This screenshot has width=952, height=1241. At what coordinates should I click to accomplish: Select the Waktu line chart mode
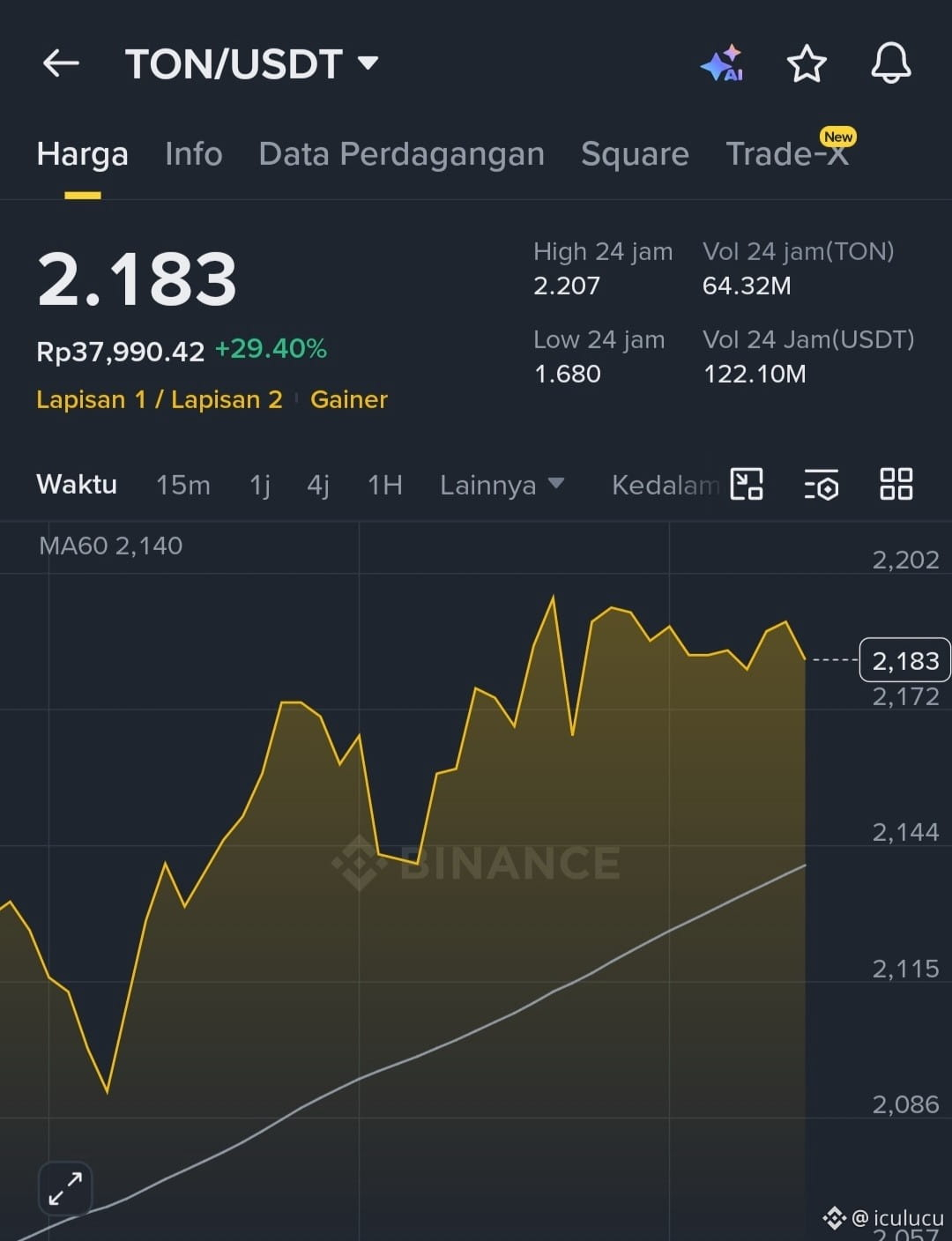(x=77, y=485)
